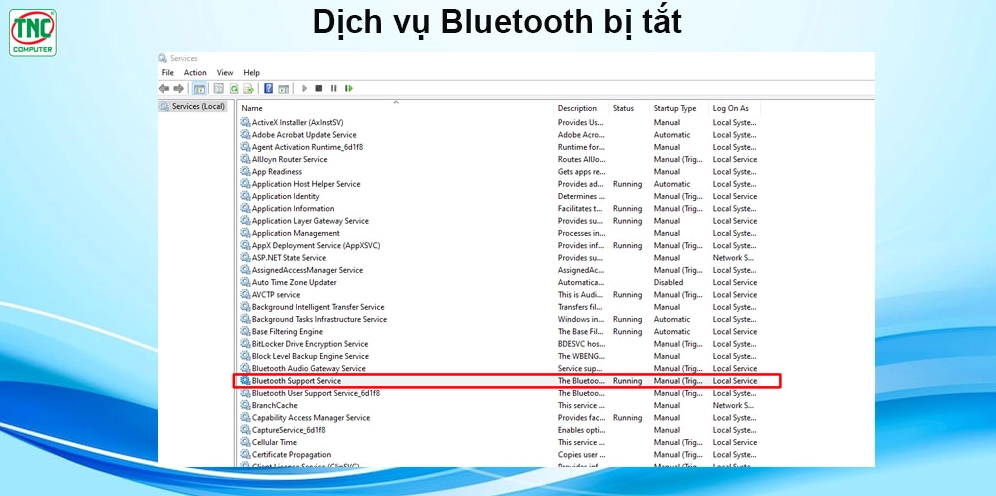This screenshot has height=496, width=996.
Task: Click the green Restart Service icon
Action: [349, 89]
